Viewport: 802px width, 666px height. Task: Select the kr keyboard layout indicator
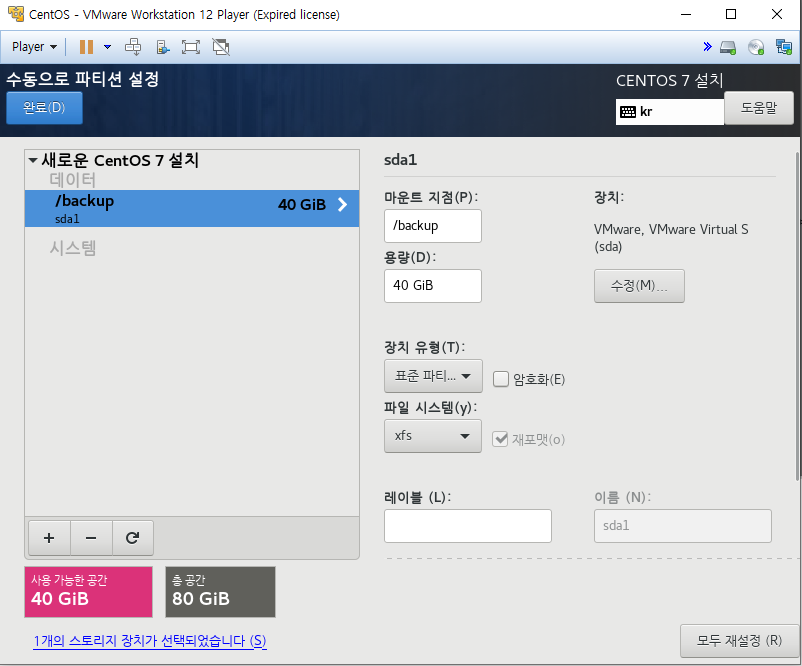click(x=670, y=112)
